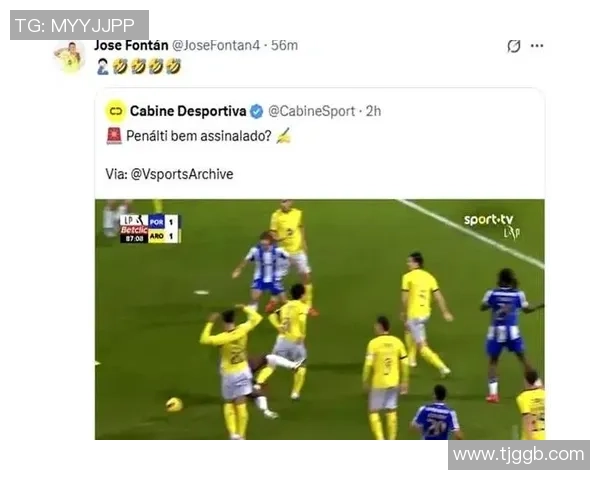Click the sport.tv logo in video
600x480 pixels.
point(492,225)
